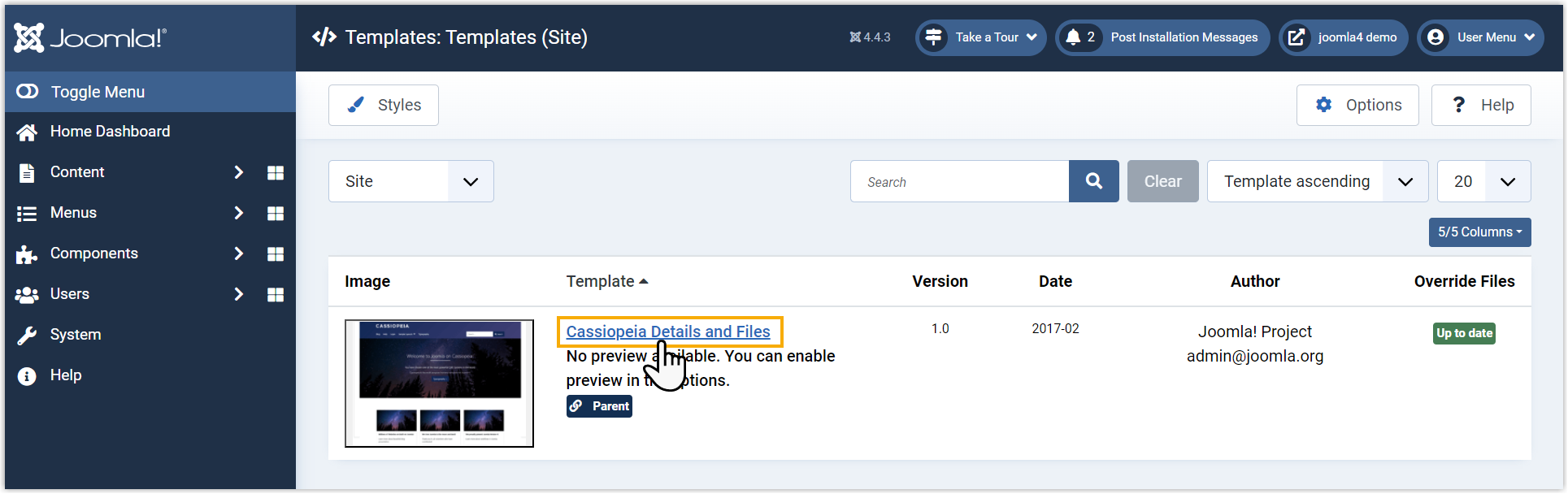Open Components dashboard grid icon
1568x494 pixels.
(x=276, y=253)
